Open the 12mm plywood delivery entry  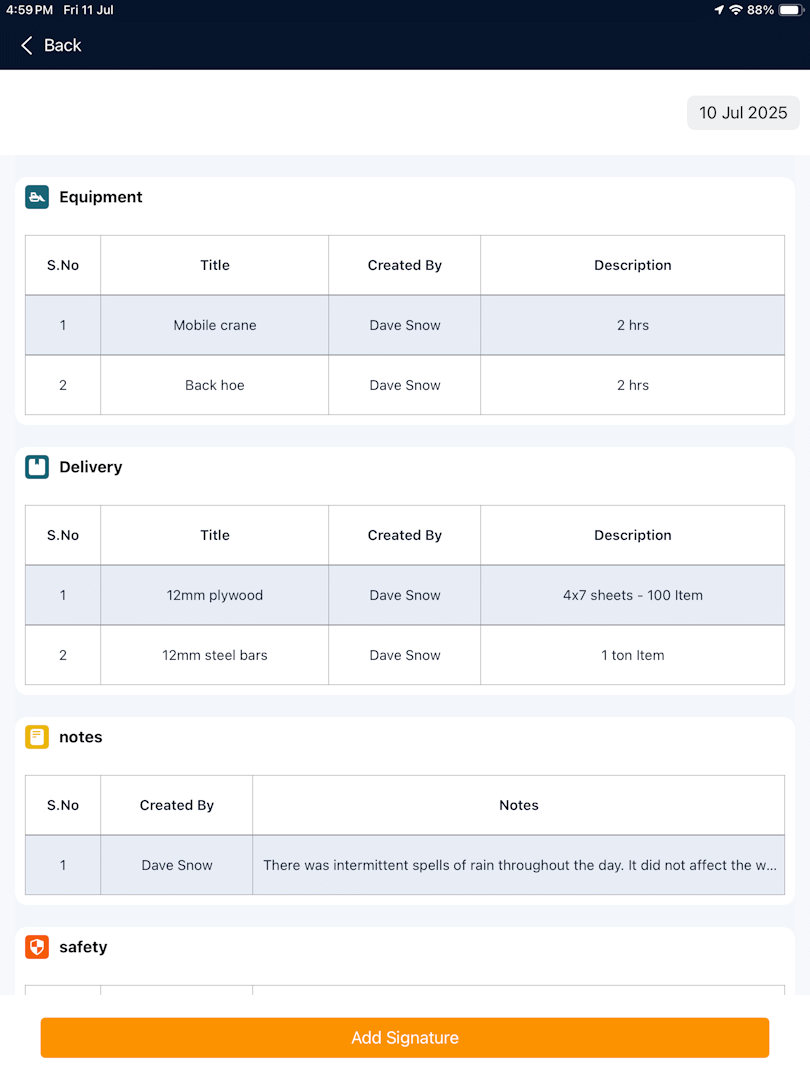click(405, 595)
